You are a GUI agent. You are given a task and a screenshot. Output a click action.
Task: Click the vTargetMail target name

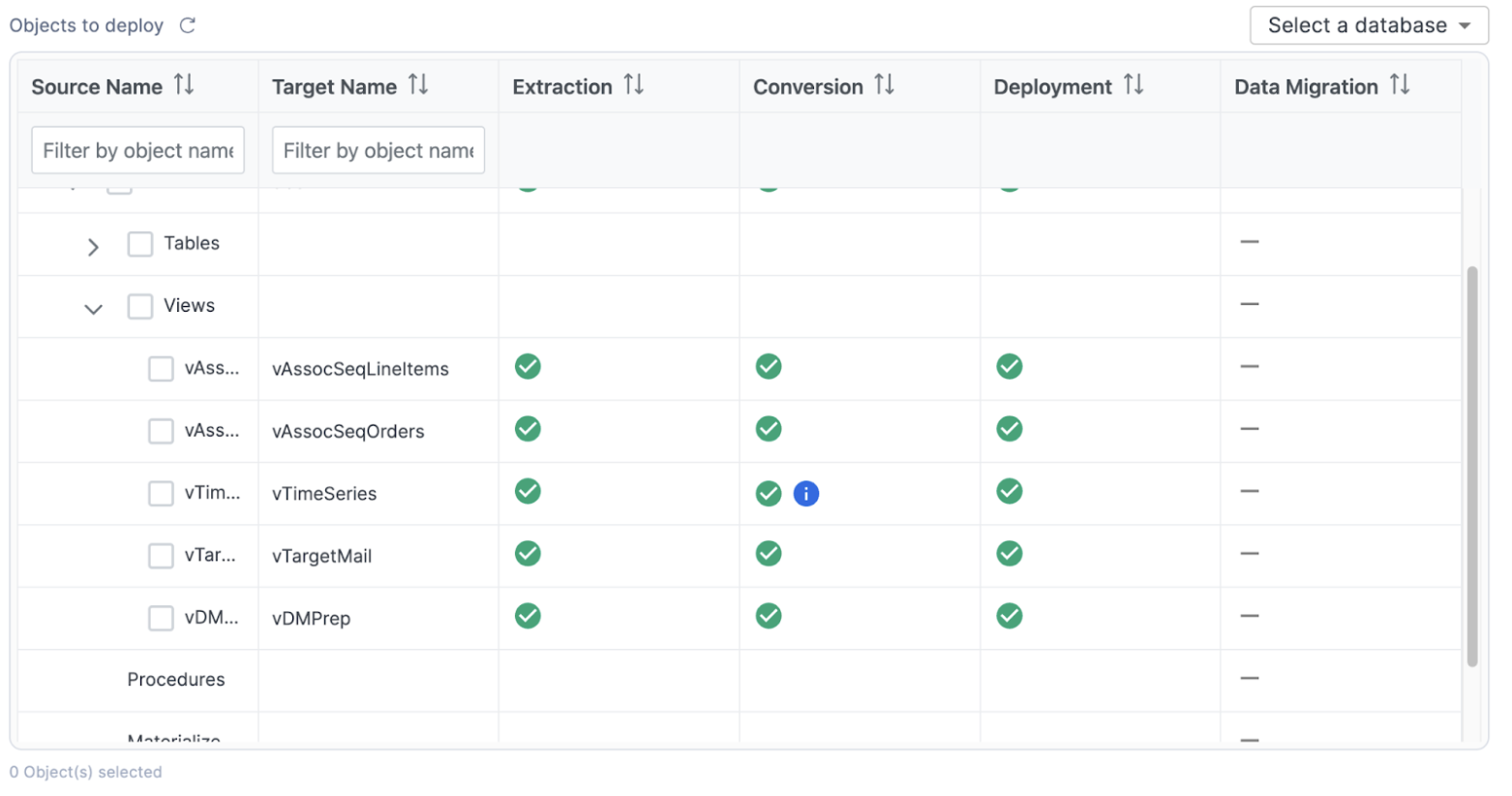322,557
